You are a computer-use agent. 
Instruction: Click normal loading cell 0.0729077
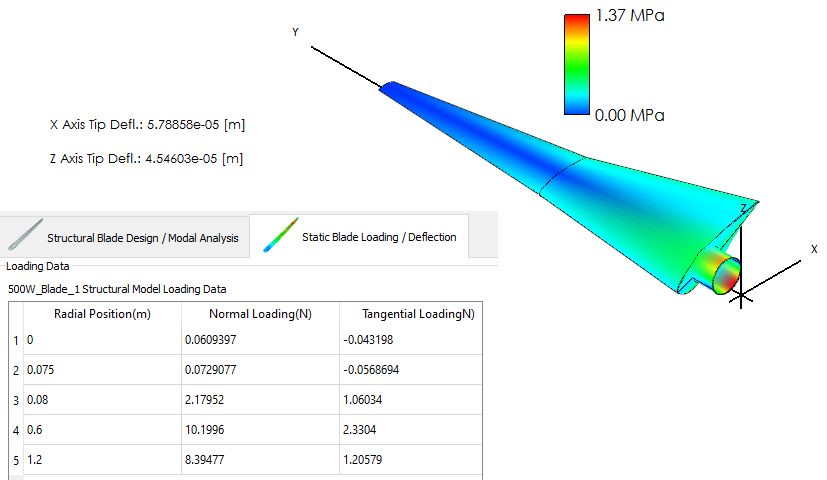point(261,370)
